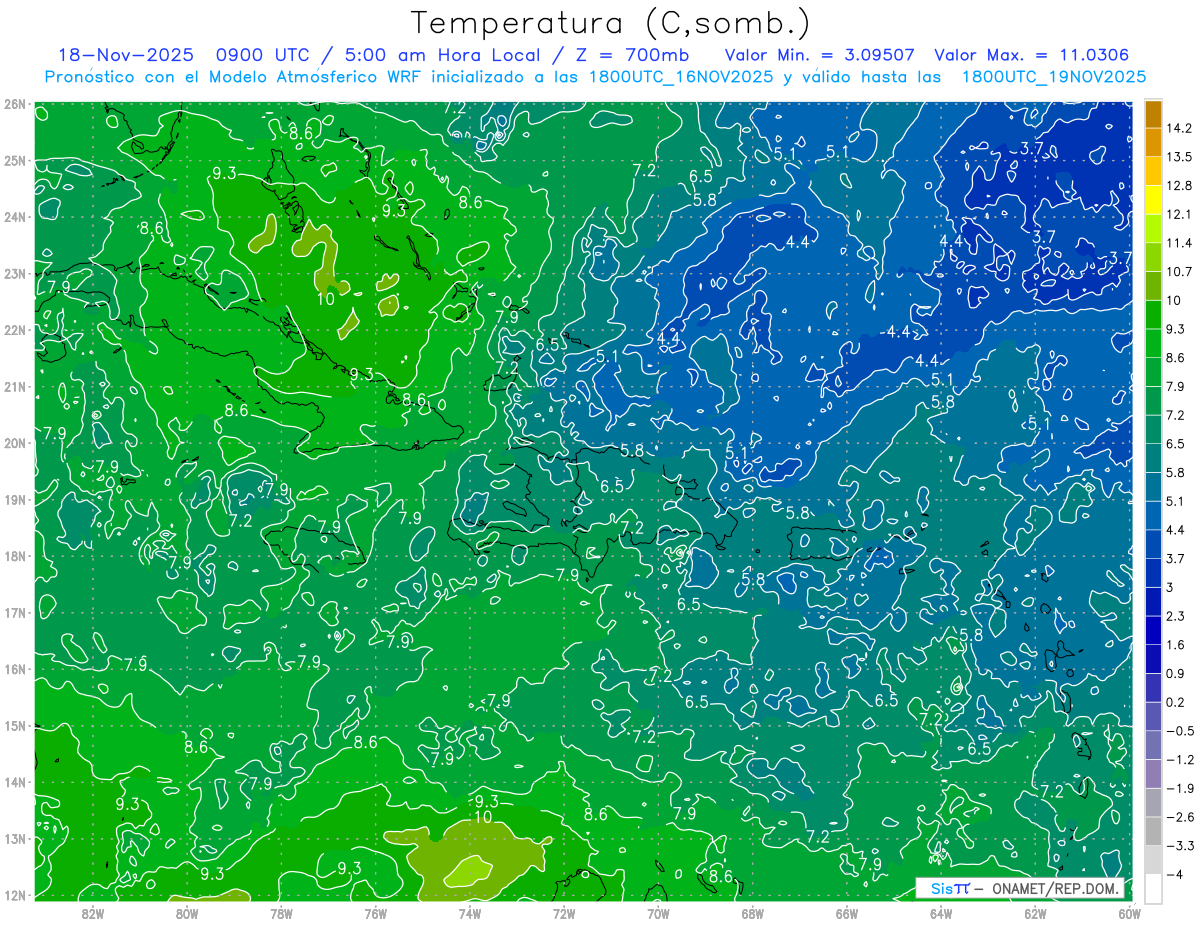Click the longitude axis label "80W"
The height and width of the screenshot is (927, 1200).
click(x=187, y=913)
